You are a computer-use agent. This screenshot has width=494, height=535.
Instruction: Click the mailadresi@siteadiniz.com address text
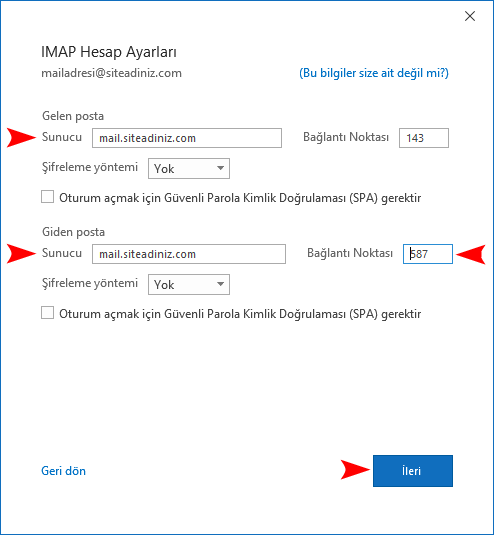[x=112, y=73]
